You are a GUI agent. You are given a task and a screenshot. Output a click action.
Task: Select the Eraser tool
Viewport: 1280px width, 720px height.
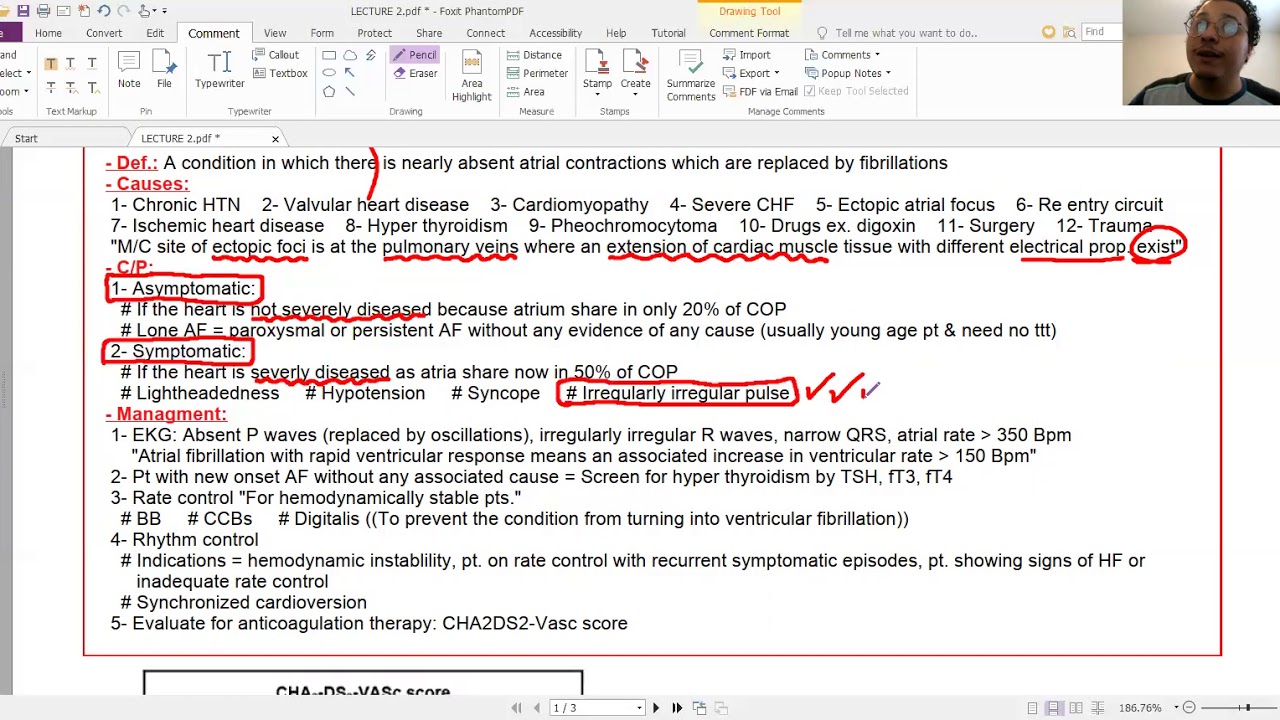[x=415, y=74]
